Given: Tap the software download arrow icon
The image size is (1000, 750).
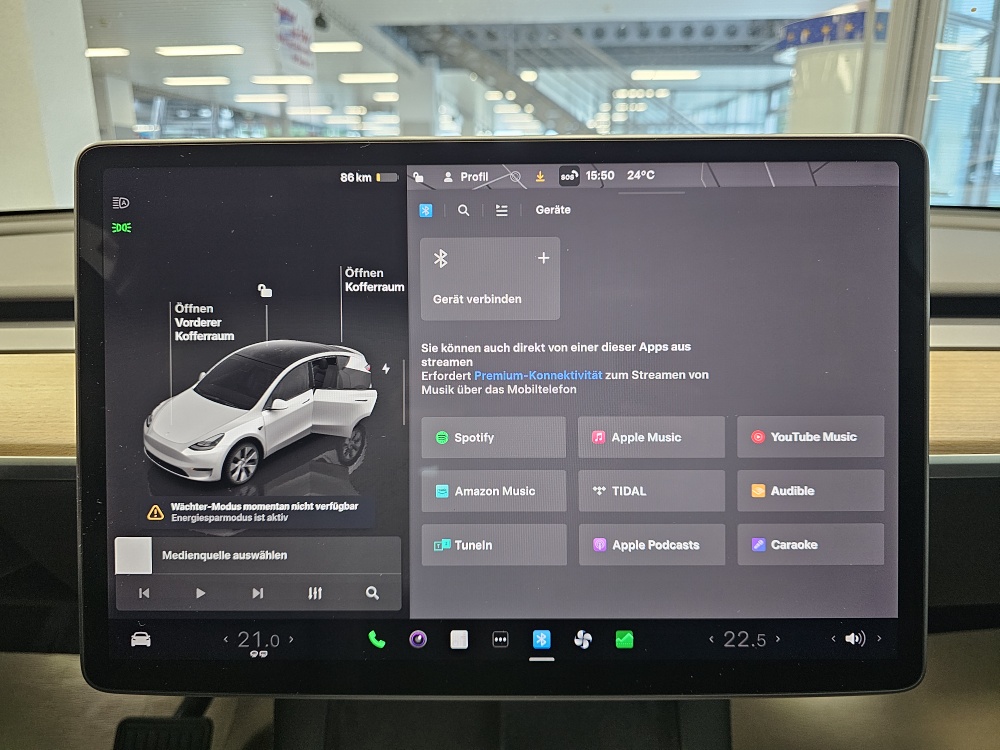Looking at the screenshot, I should click(540, 177).
